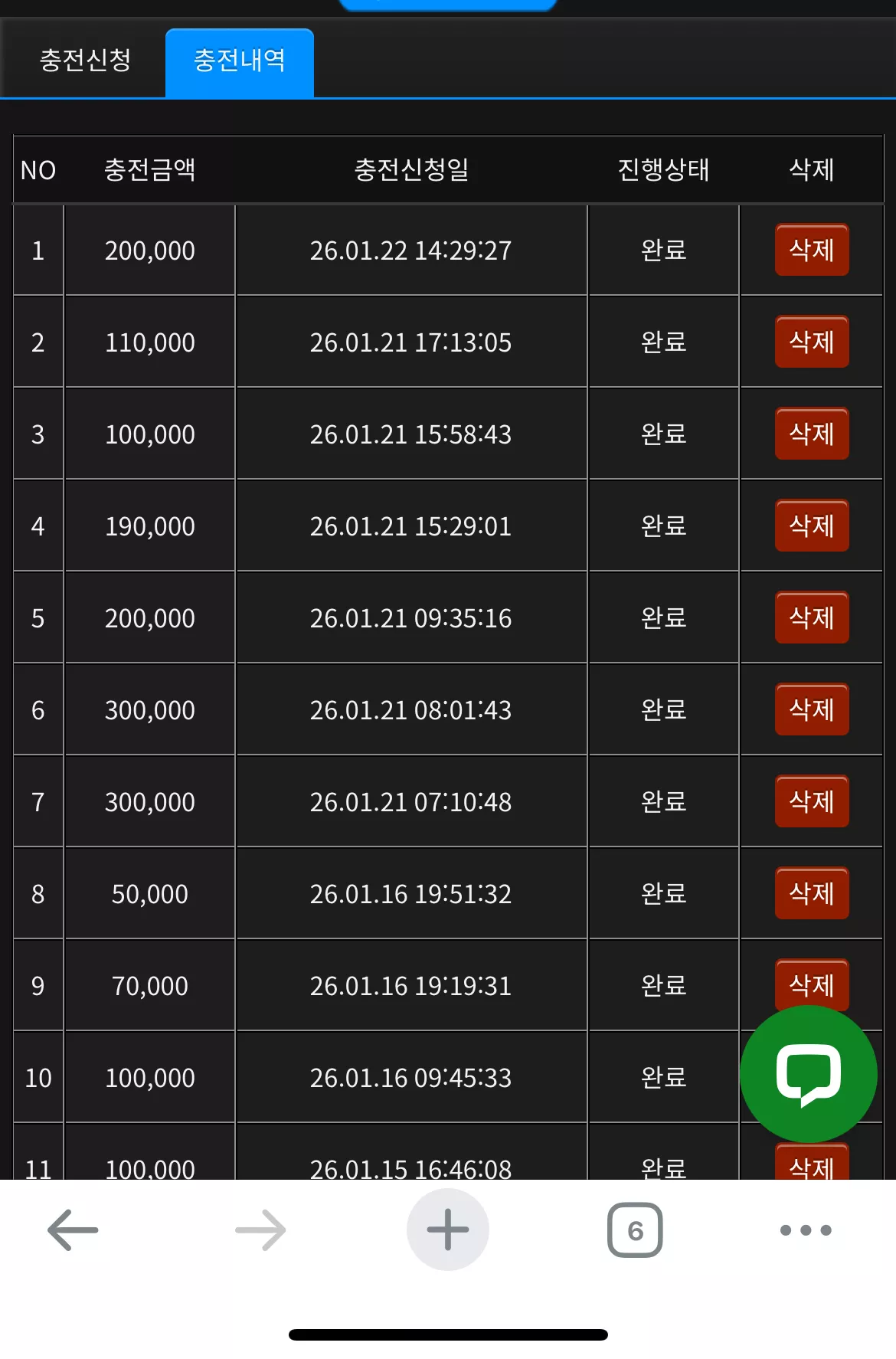Click row 10 date 26.01.16 09:45:33
Image resolution: width=896 pixels, height=1359 pixels.
410,1078
